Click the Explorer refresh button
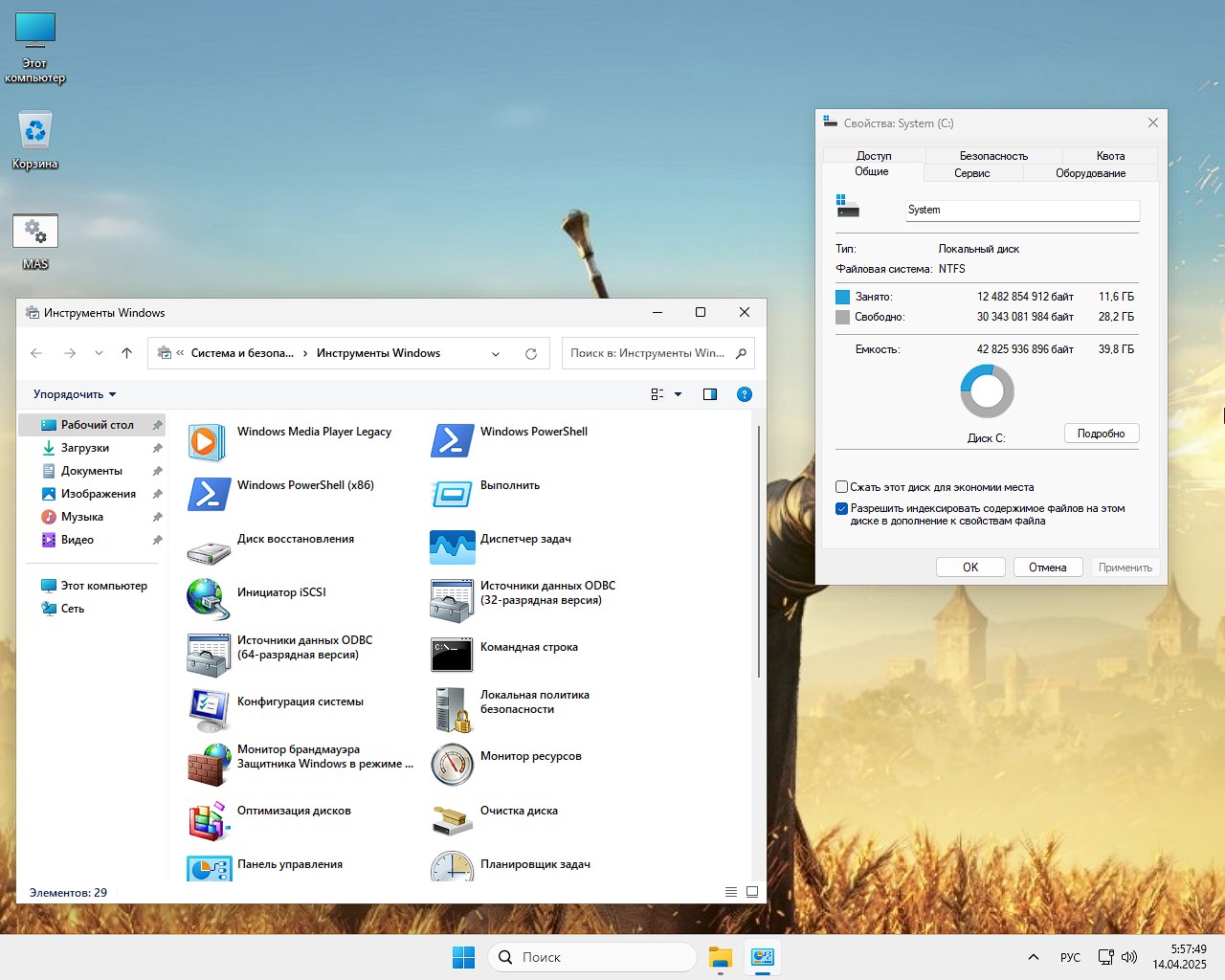1225x980 pixels. tap(531, 353)
